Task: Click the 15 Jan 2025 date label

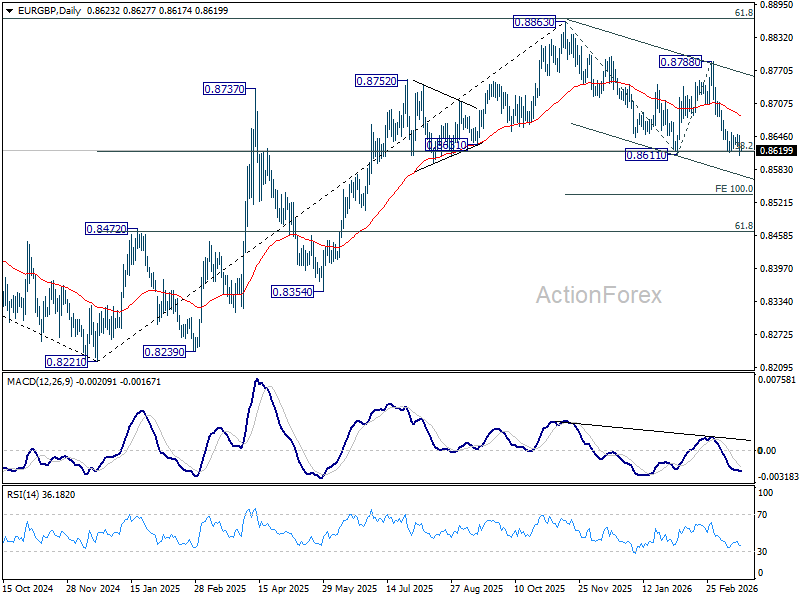Action: (155, 588)
